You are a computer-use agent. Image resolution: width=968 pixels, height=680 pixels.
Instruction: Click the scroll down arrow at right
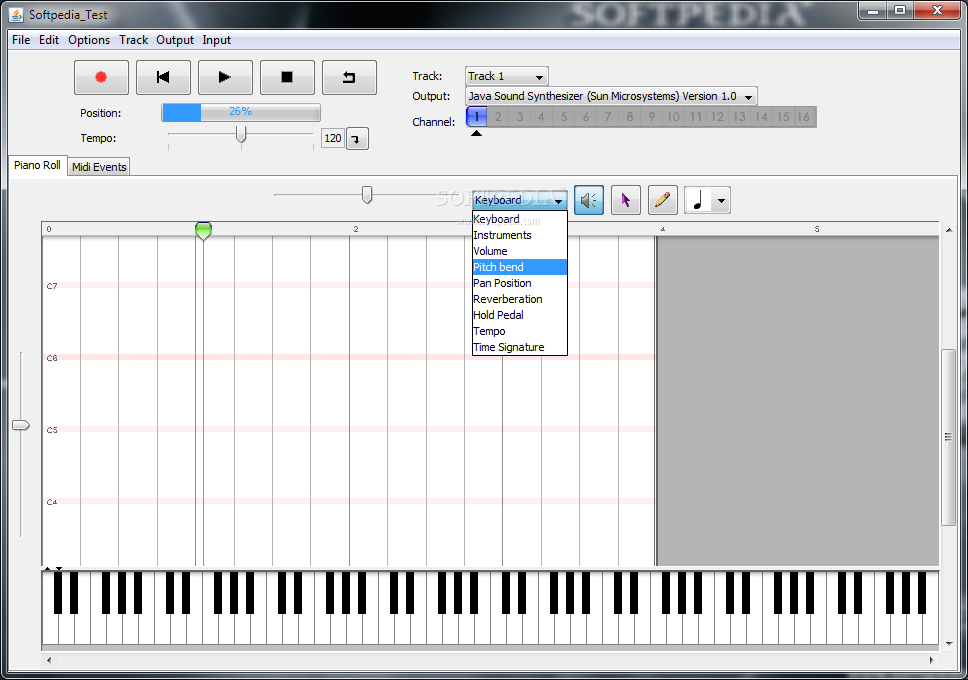click(949, 644)
